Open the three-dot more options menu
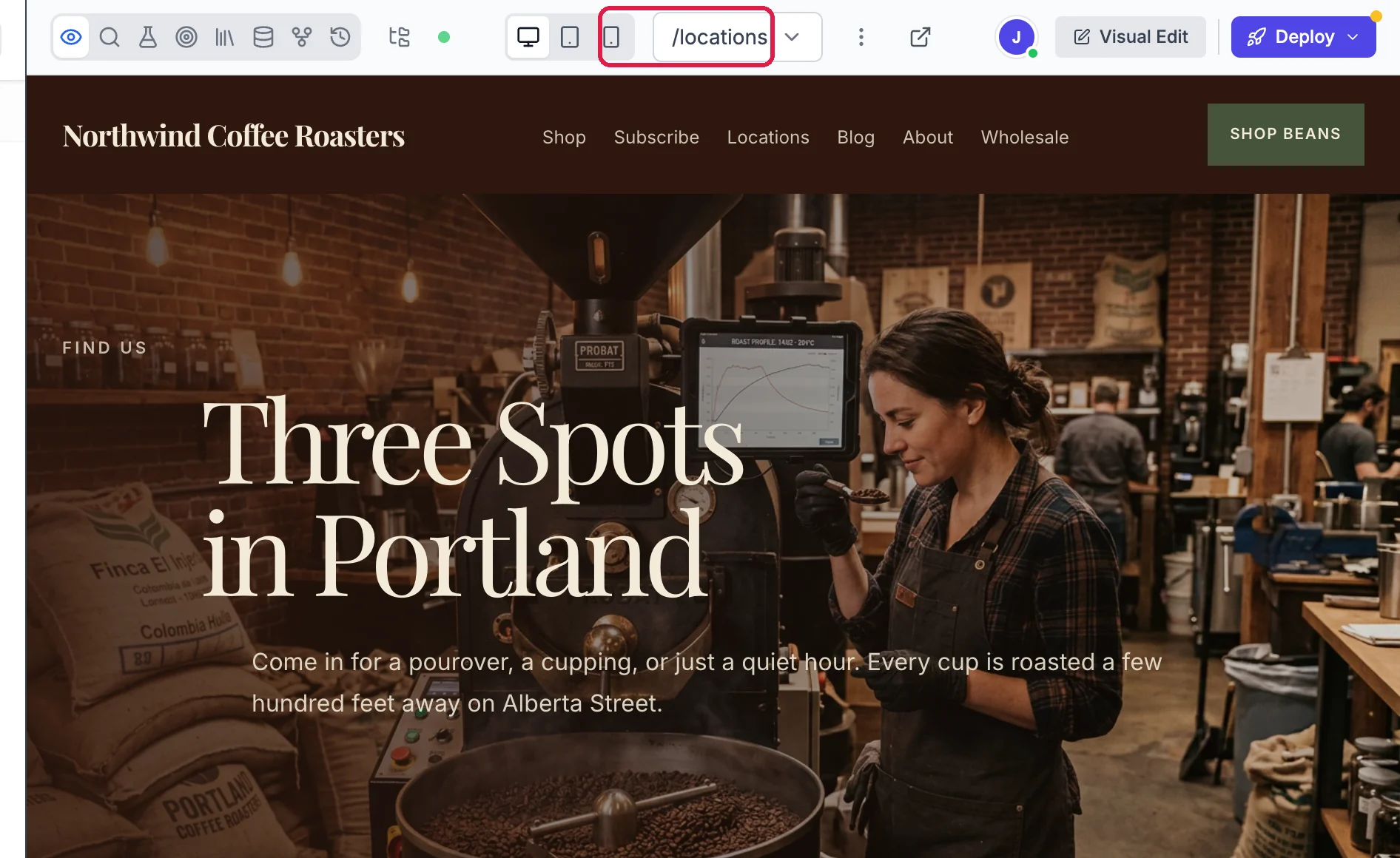 pyautogui.click(x=861, y=37)
